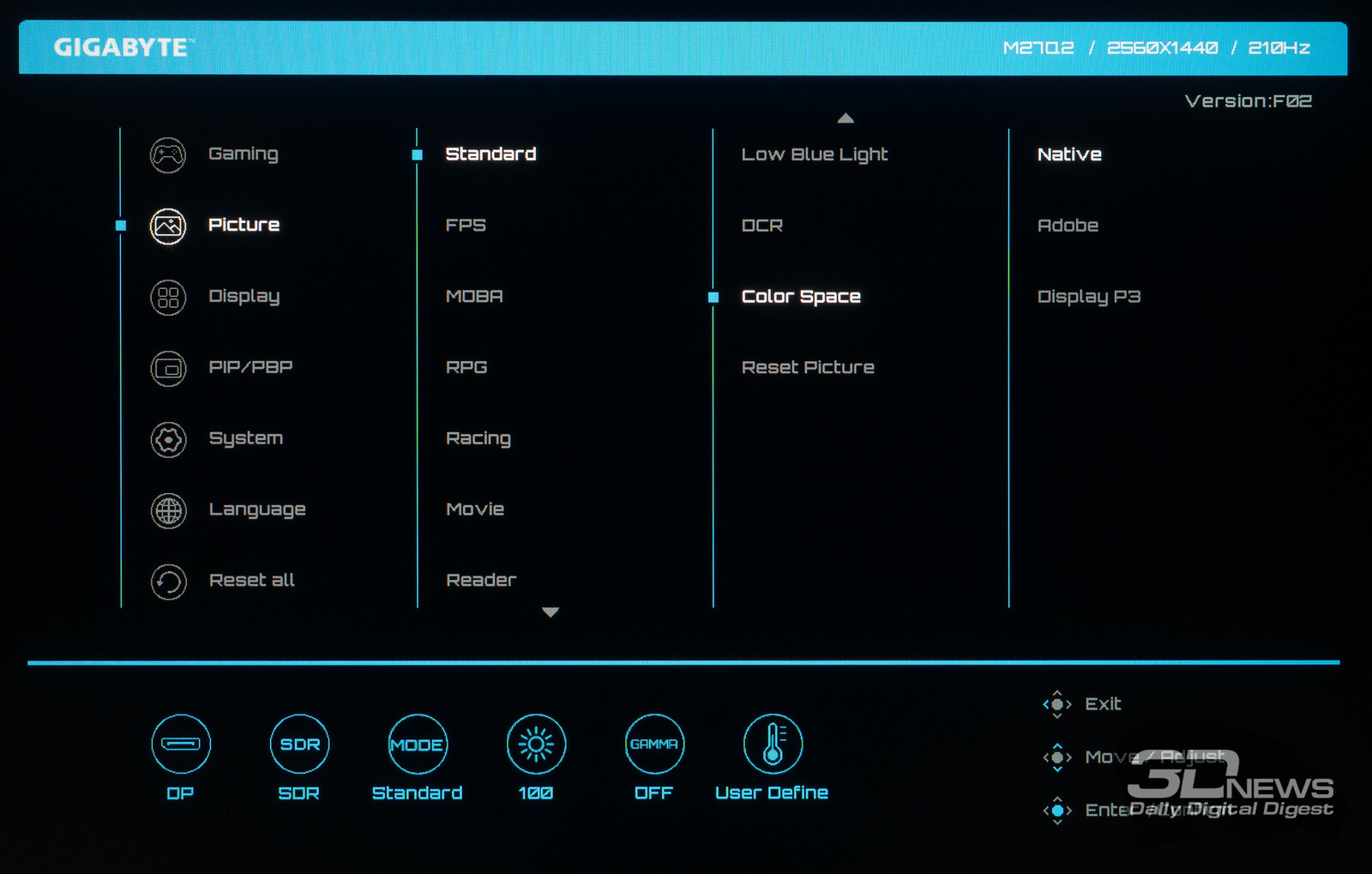The height and width of the screenshot is (874, 1372).
Task: Select the DP input source icon
Action: [x=181, y=744]
